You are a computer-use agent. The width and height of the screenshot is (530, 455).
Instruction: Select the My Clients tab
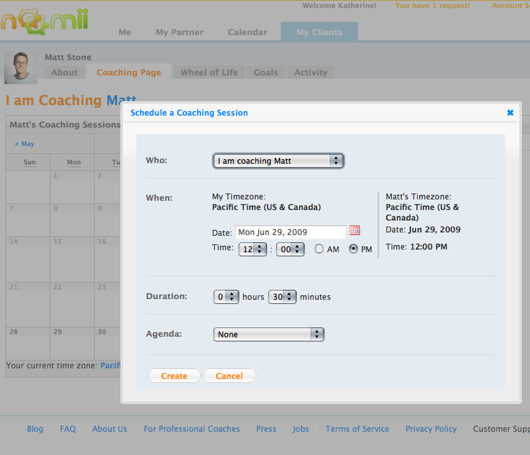point(319,32)
